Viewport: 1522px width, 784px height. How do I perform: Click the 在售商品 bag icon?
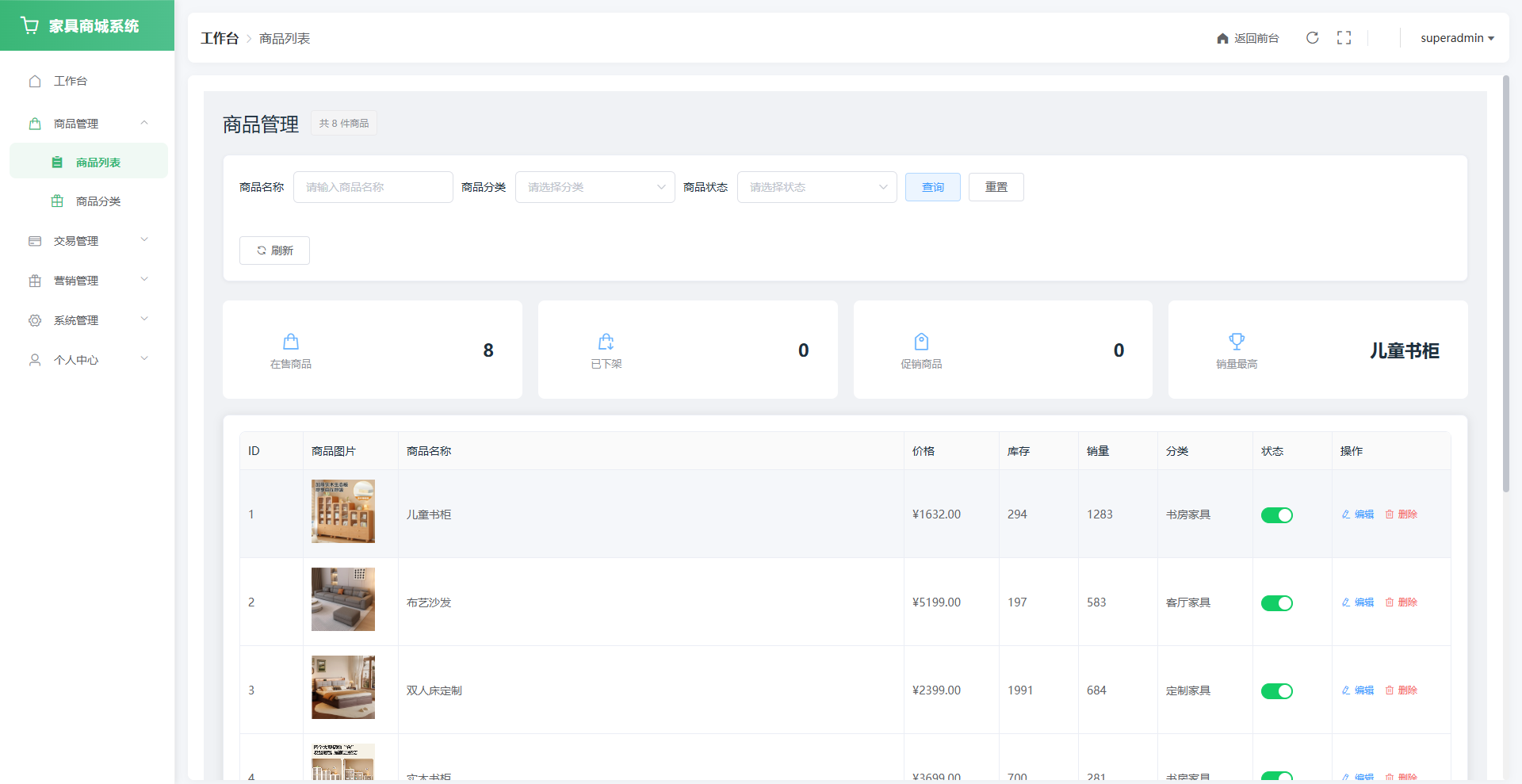coord(291,342)
